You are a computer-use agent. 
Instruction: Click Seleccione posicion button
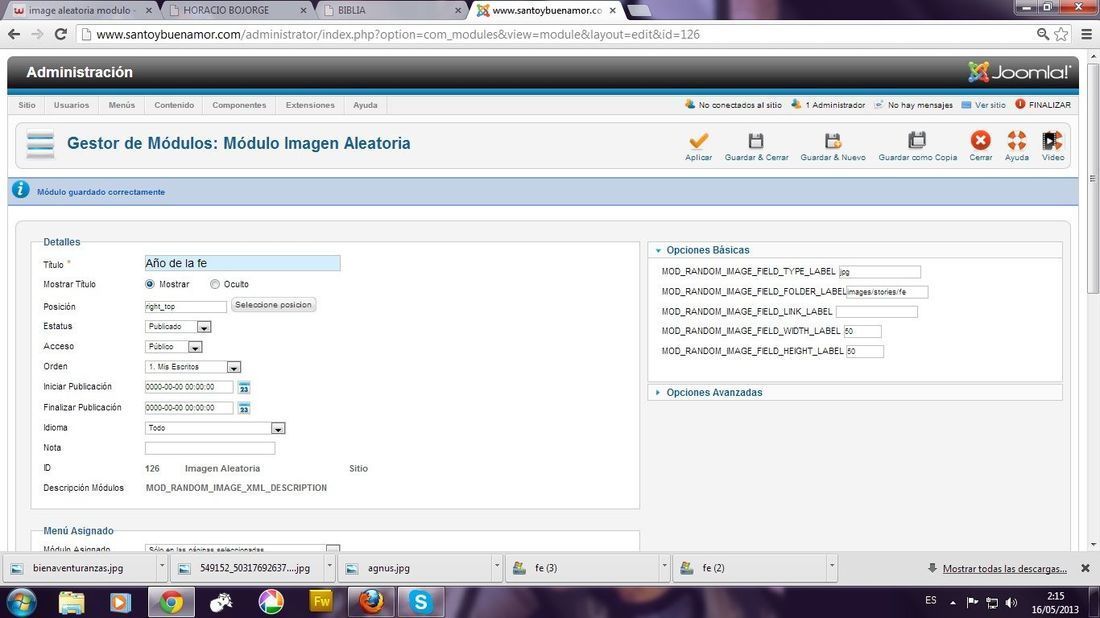(x=273, y=304)
